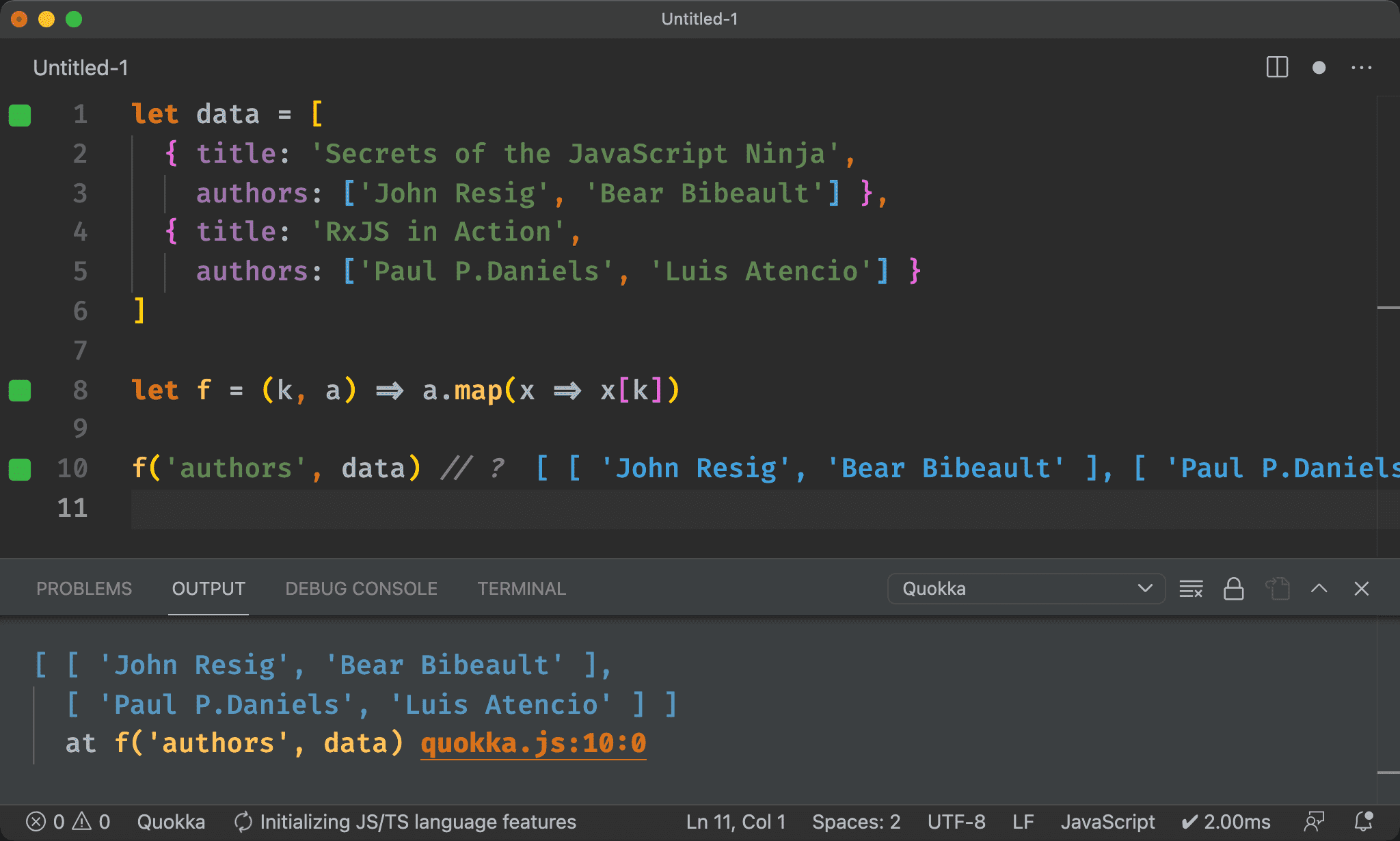The width and height of the screenshot is (1400, 841).
Task: Click the 'Bear Bibeault' string on line 3
Action: (705, 193)
